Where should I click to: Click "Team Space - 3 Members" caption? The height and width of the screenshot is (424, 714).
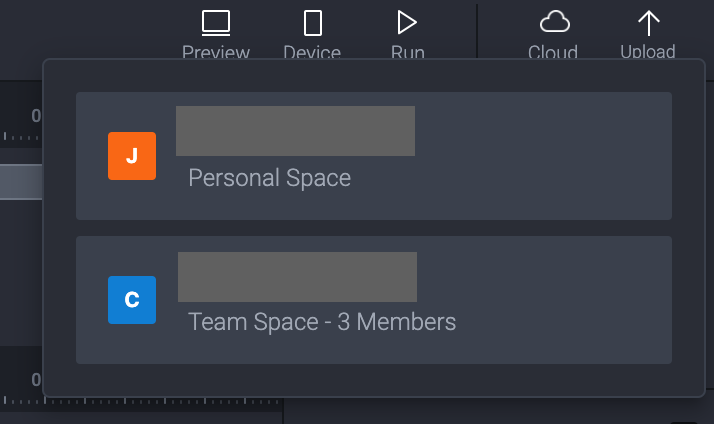322,322
